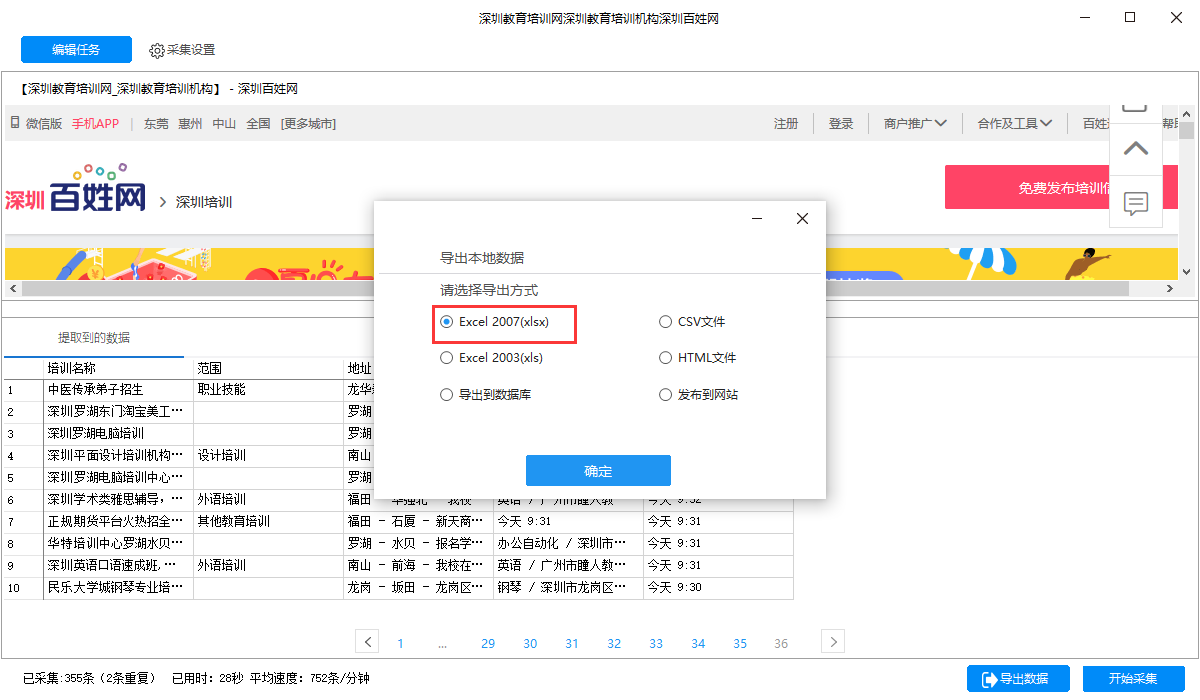Expand 合作及工具 dropdown menu

(1015, 124)
